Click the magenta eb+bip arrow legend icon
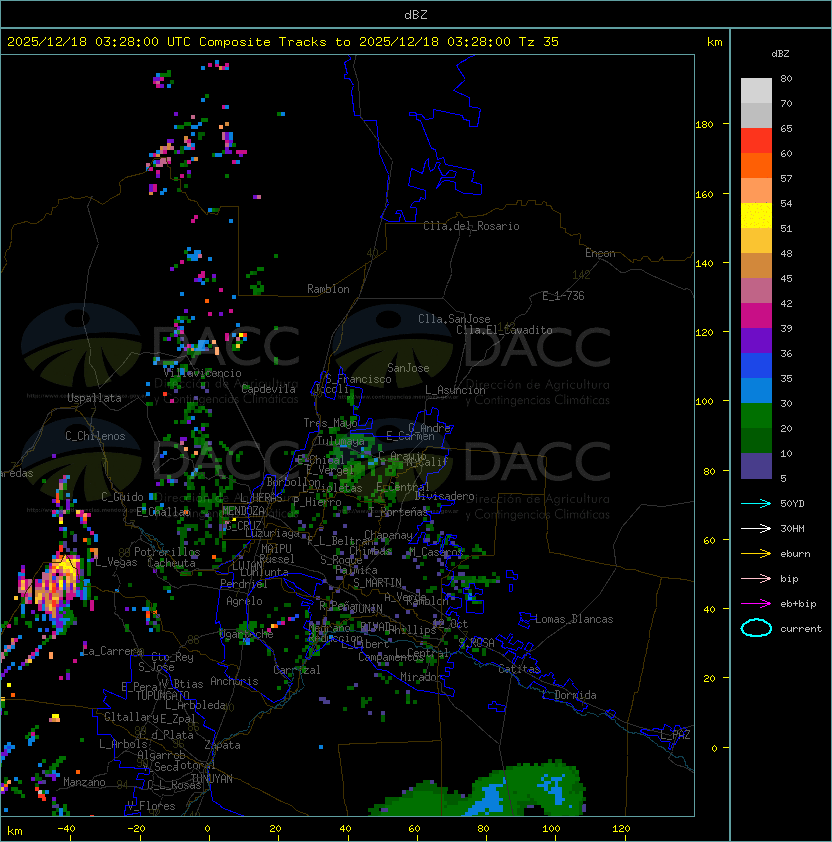 pyautogui.click(x=756, y=604)
